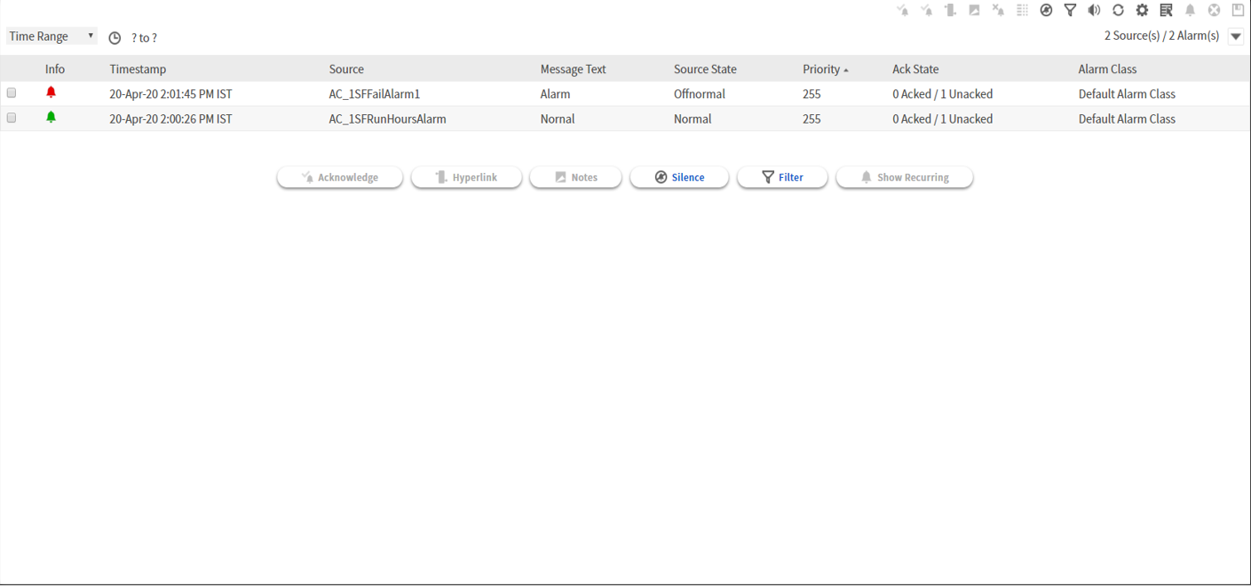Click the green bell for AC_1SFRunHoursAlarm

click(51, 118)
